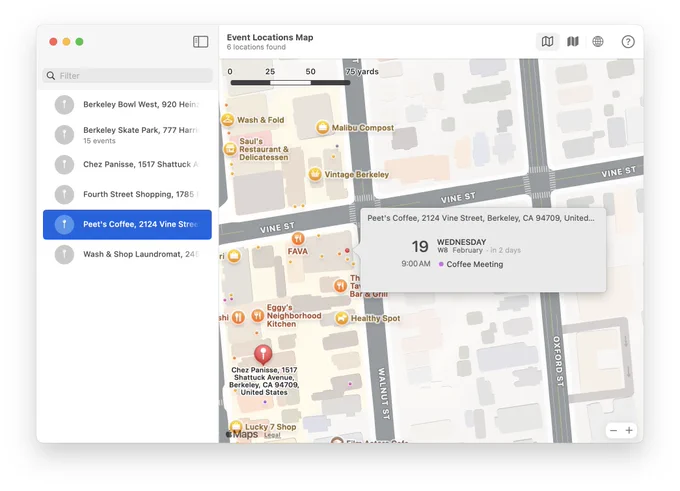Viewport: 680px width, 491px height.
Task: Select Chez Panisse in the location list
Action: click(128, 164)
